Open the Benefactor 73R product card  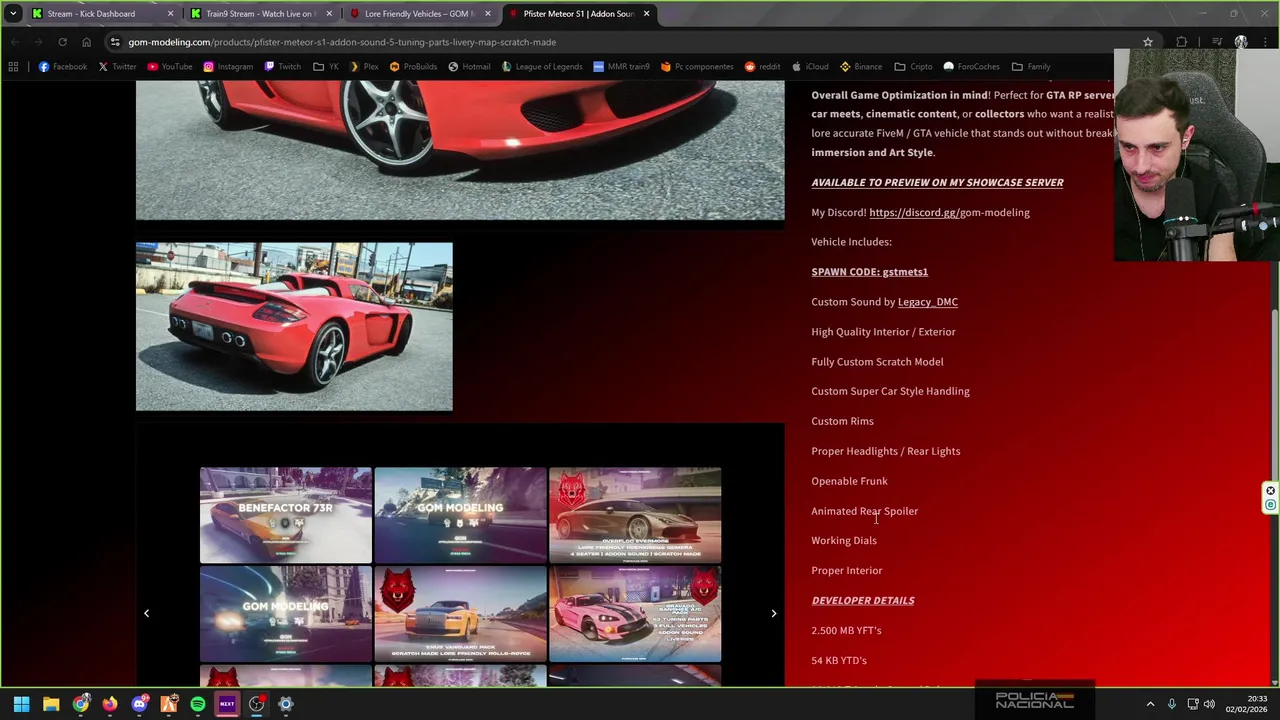(285, 515)
